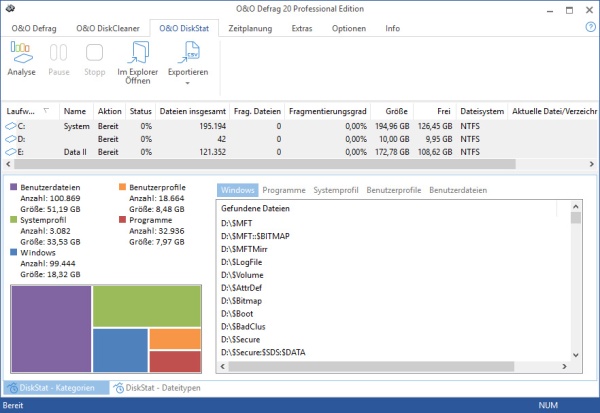Select file D:\$LogFile

[241, 262]
